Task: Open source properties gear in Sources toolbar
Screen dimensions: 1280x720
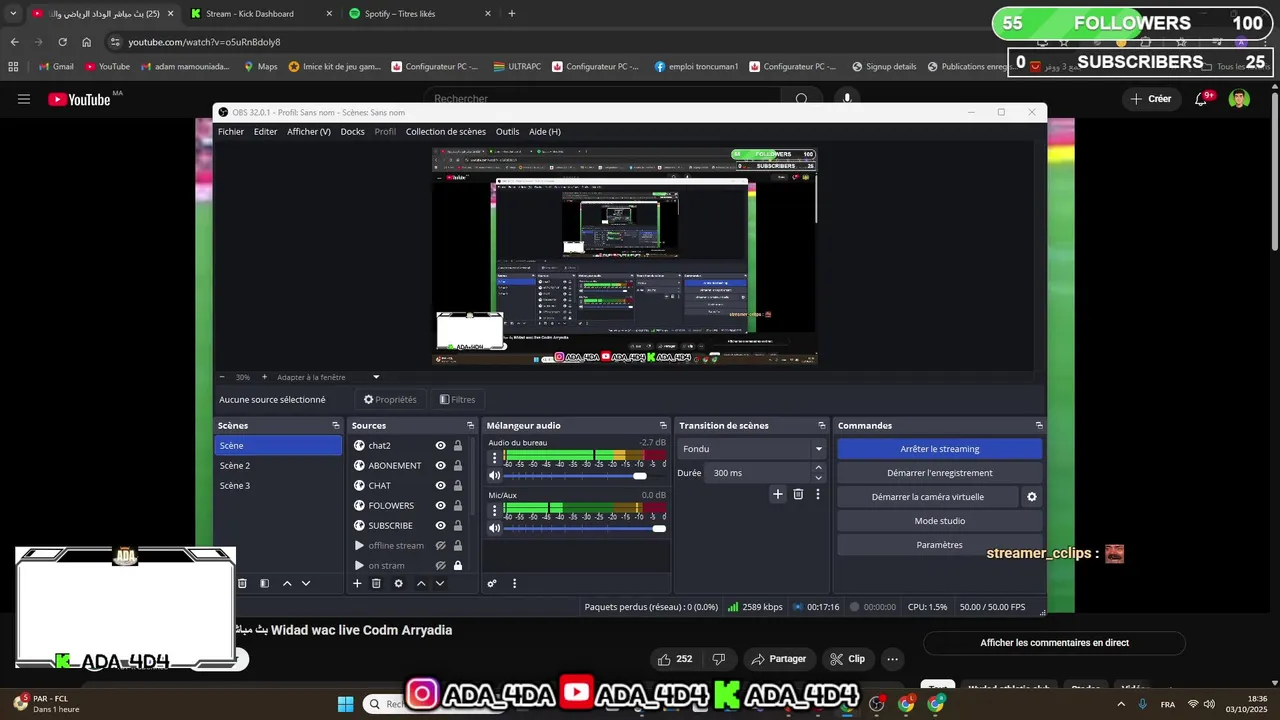Action: (398, 583)
